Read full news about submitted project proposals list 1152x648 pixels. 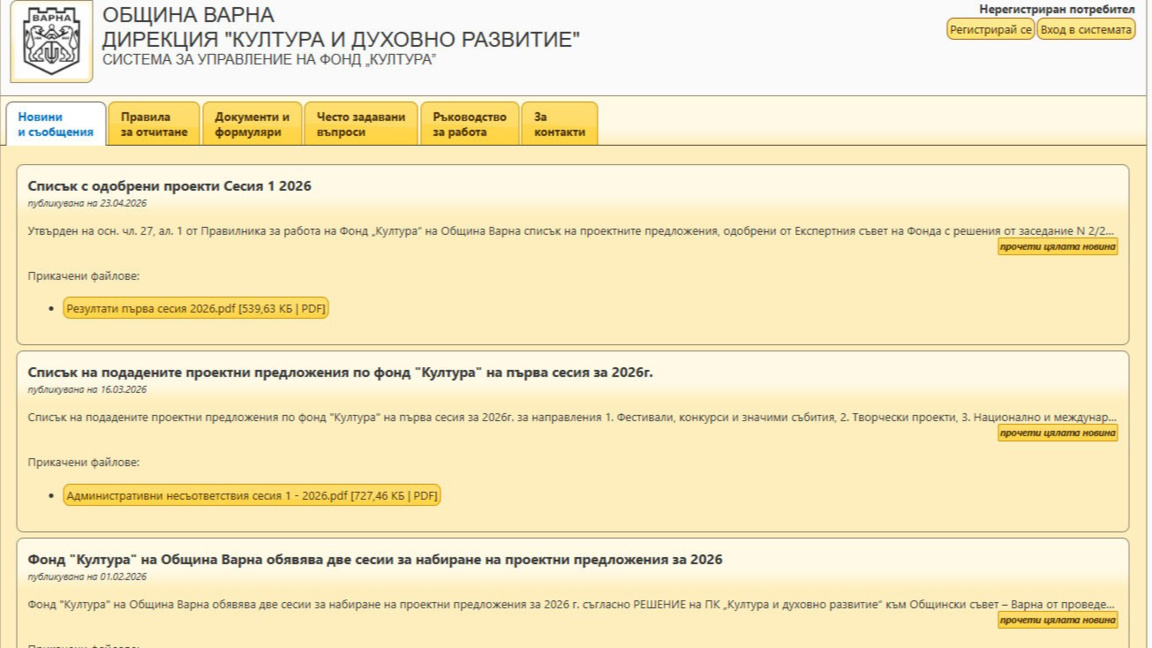pyautogui.click(x=1057, y=433)
